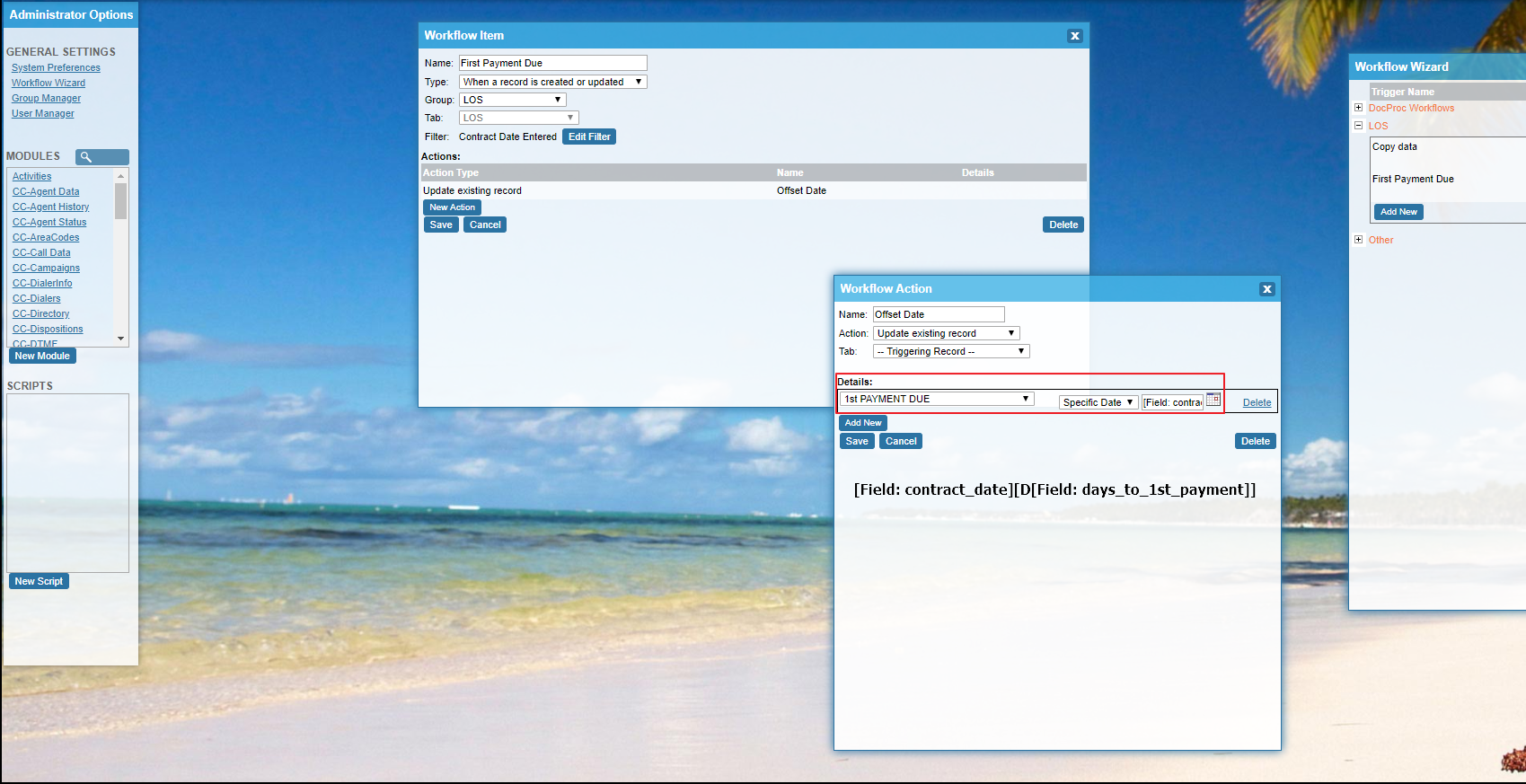Open the 'Specific Date' dropdown
Viewport: 1526px width, 784px height.
point(1098,402)
